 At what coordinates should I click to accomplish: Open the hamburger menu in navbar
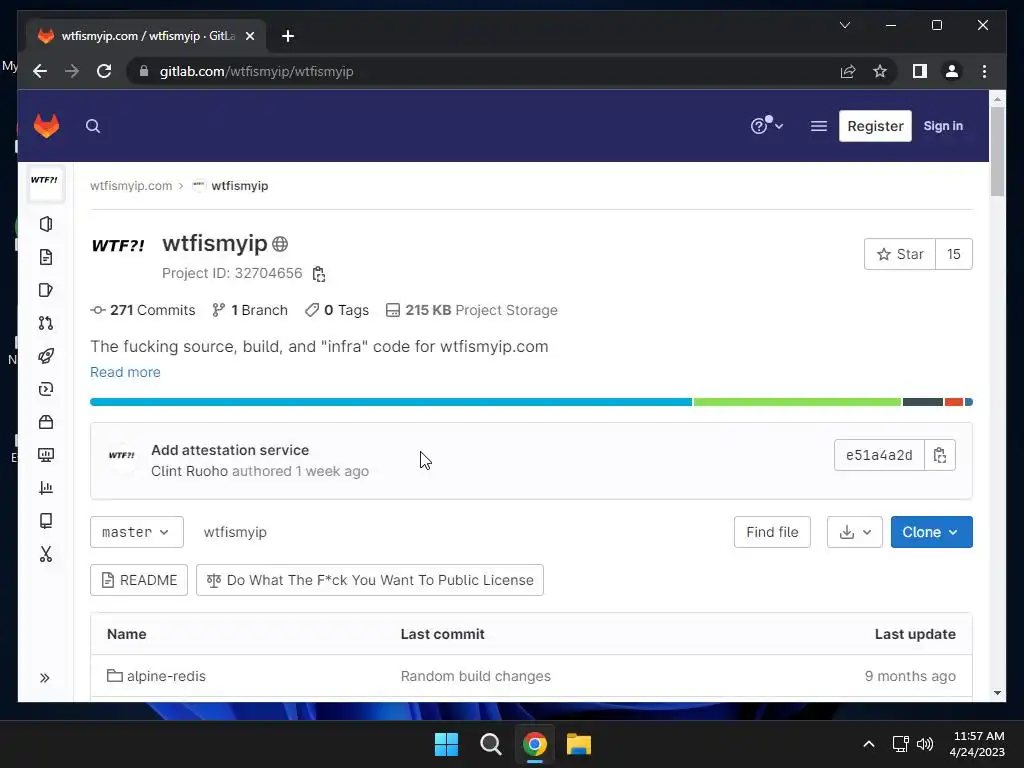point(818,126)
